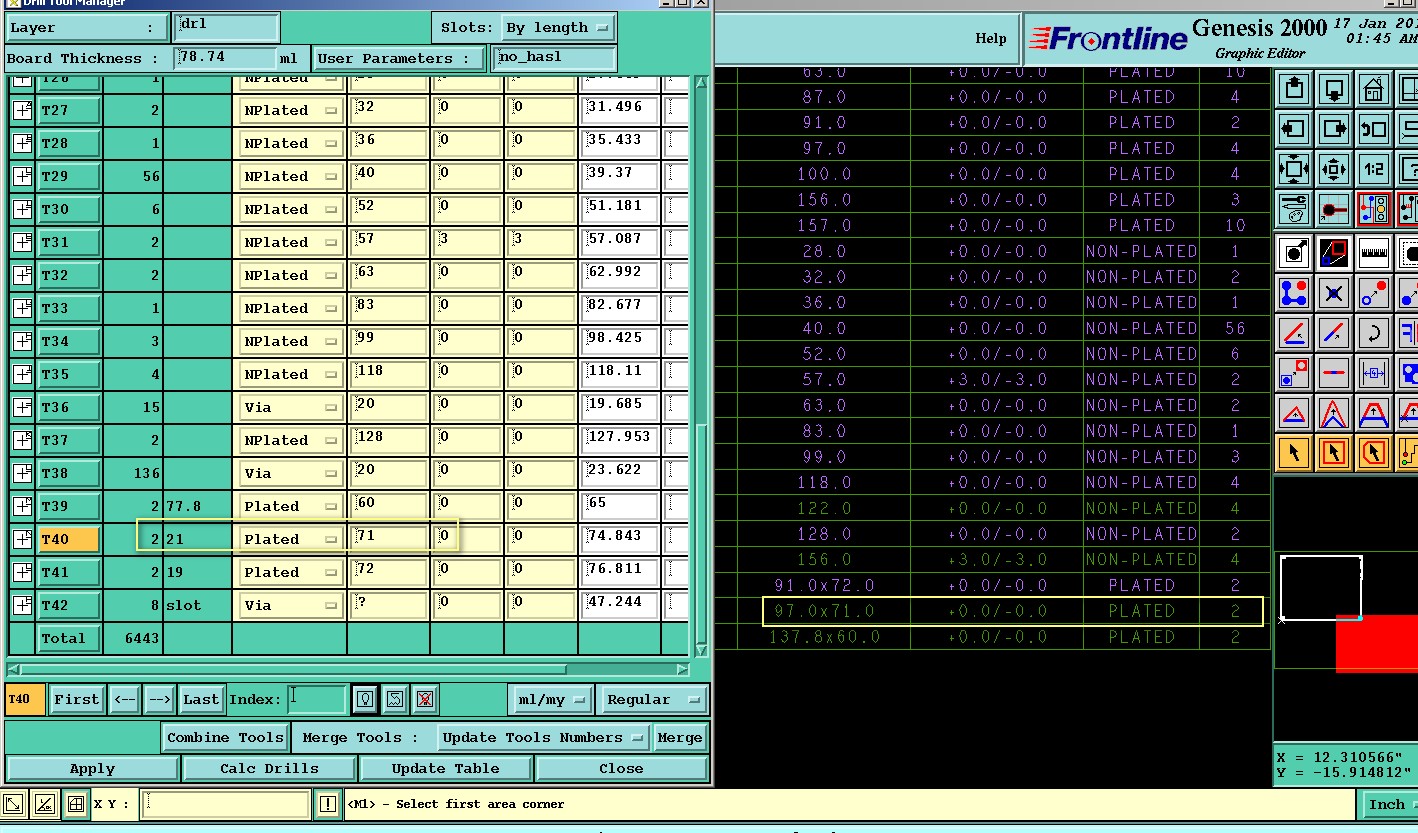Click the move point blue-to-red dot icon

click(1374, 292)
